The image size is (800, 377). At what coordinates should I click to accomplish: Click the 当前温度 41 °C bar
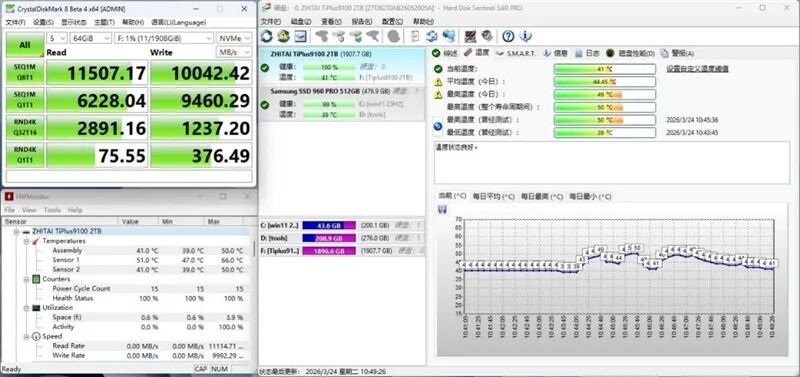[605, 69]
